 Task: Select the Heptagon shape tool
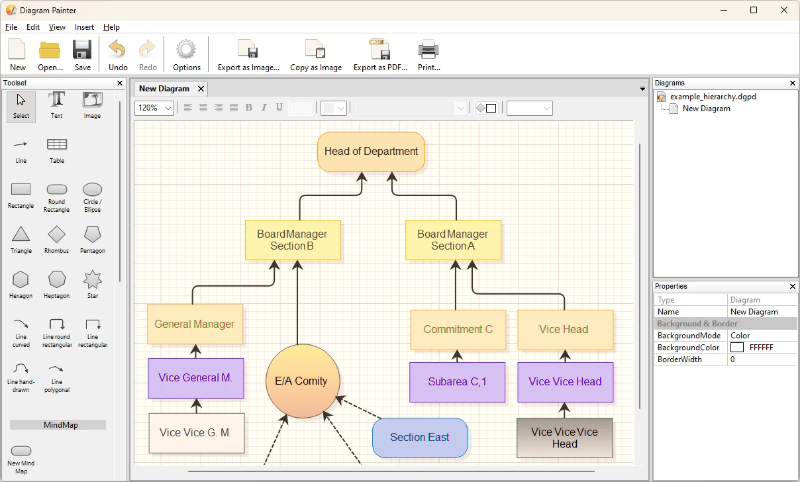pyautogui.click(x=57, y=286)
